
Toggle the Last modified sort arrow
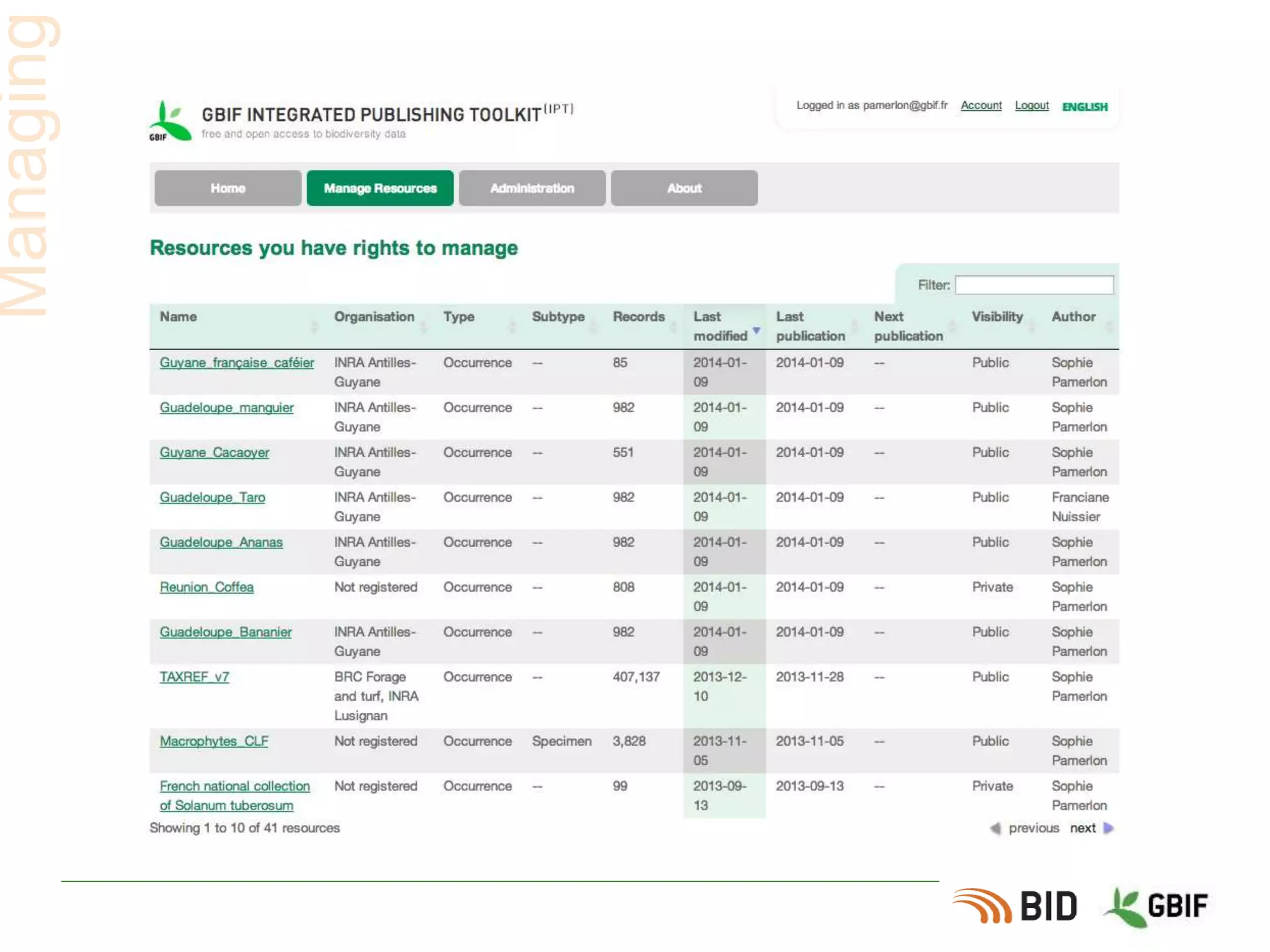pyautogui.click(x=756, y=330)
